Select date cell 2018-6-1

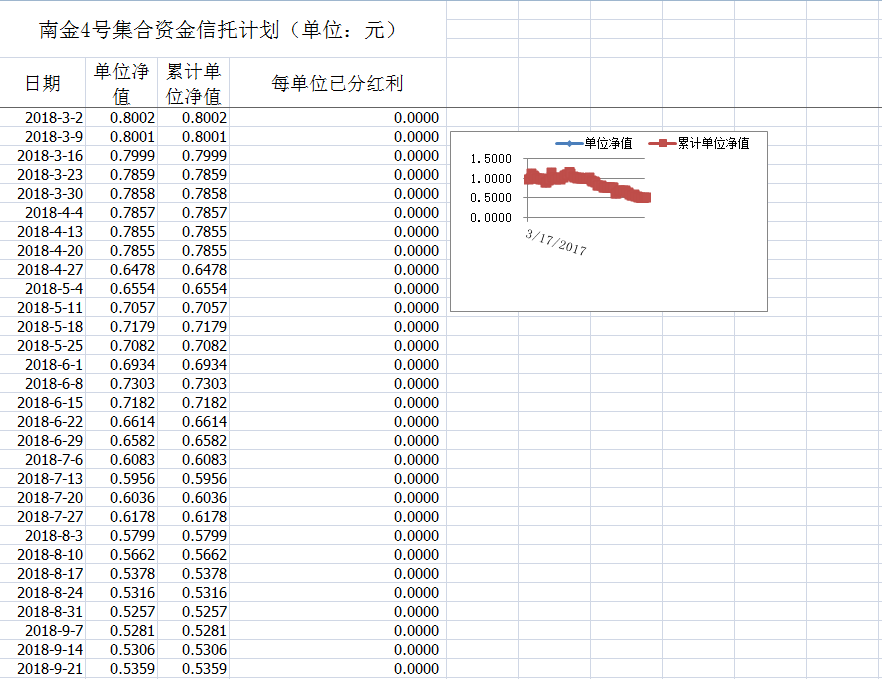[x=43, y=365]
